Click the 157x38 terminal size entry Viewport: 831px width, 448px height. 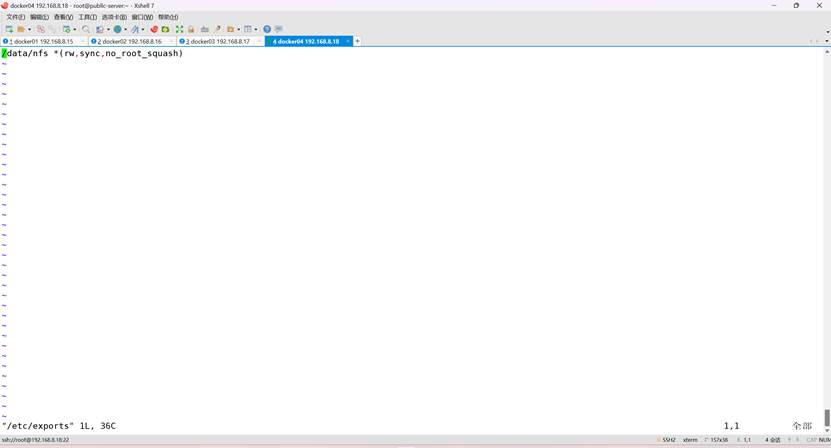pyautogui.click(x=717, y=440)
